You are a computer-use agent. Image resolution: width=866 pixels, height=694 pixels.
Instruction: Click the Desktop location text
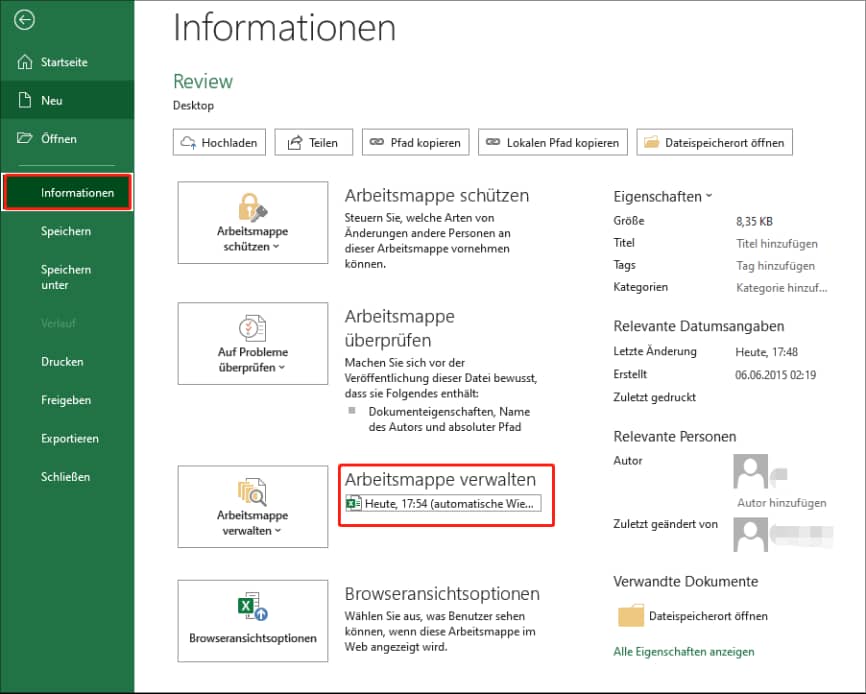[193, 105]
